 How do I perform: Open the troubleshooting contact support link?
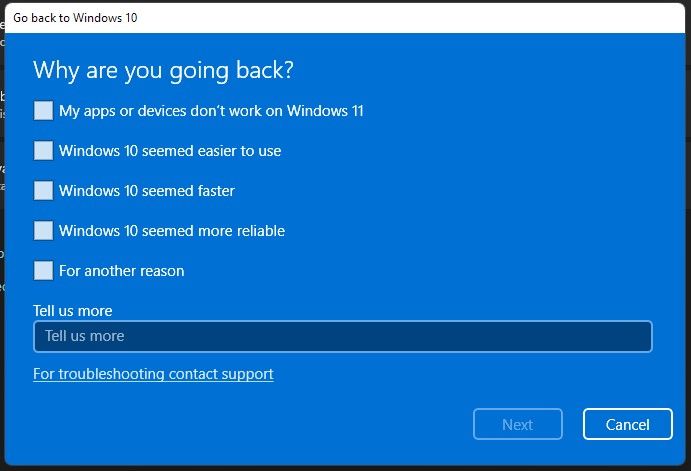153,374
